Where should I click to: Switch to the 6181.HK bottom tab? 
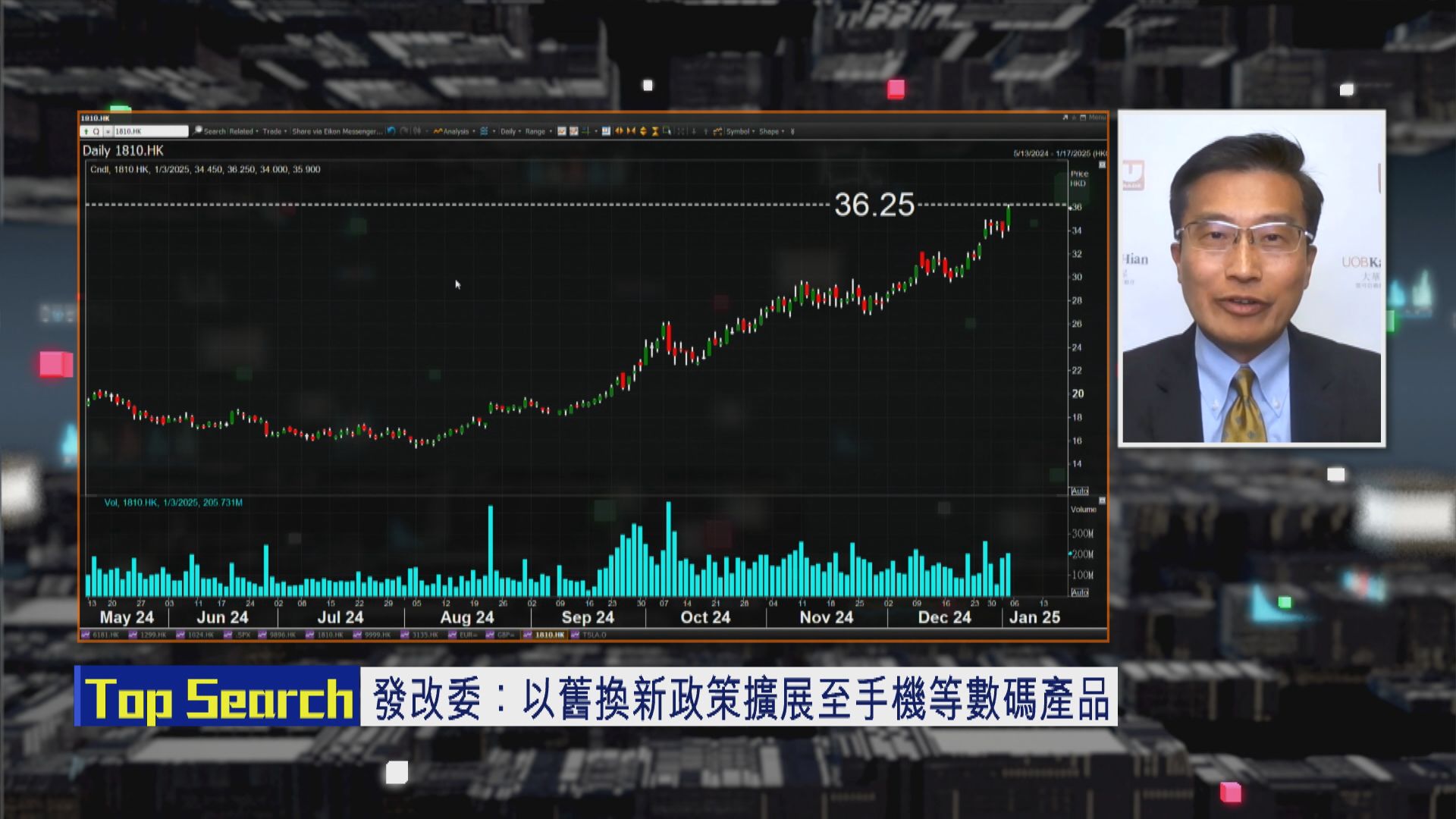(x=100, y=635)
